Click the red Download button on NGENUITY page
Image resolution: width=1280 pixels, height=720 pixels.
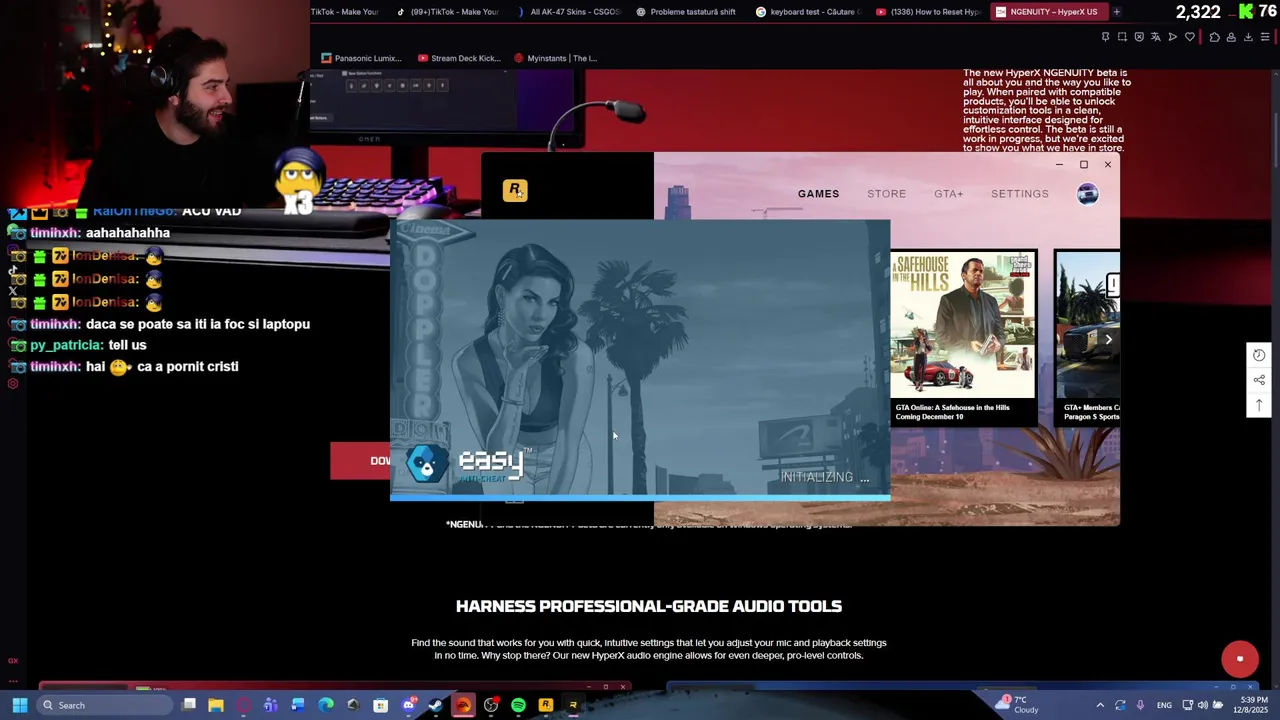[x=361, y=461]
